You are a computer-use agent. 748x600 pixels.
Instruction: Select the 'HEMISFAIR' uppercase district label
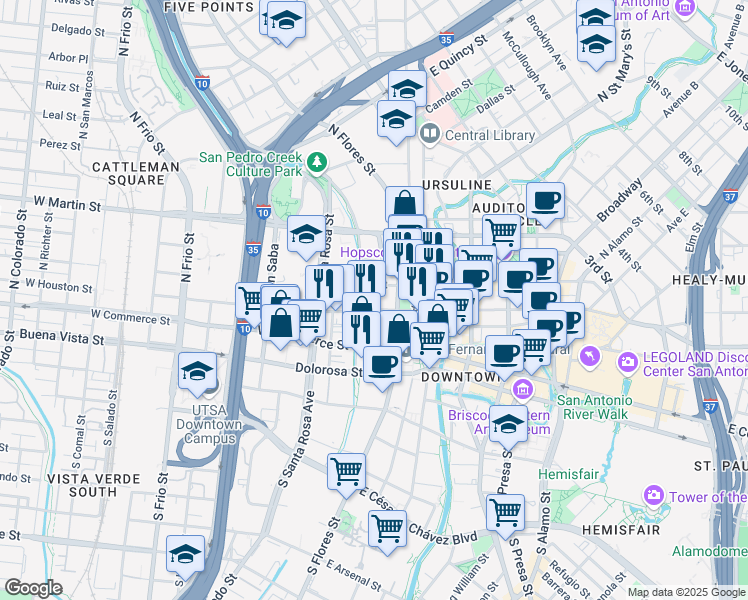tap(621, 530)
